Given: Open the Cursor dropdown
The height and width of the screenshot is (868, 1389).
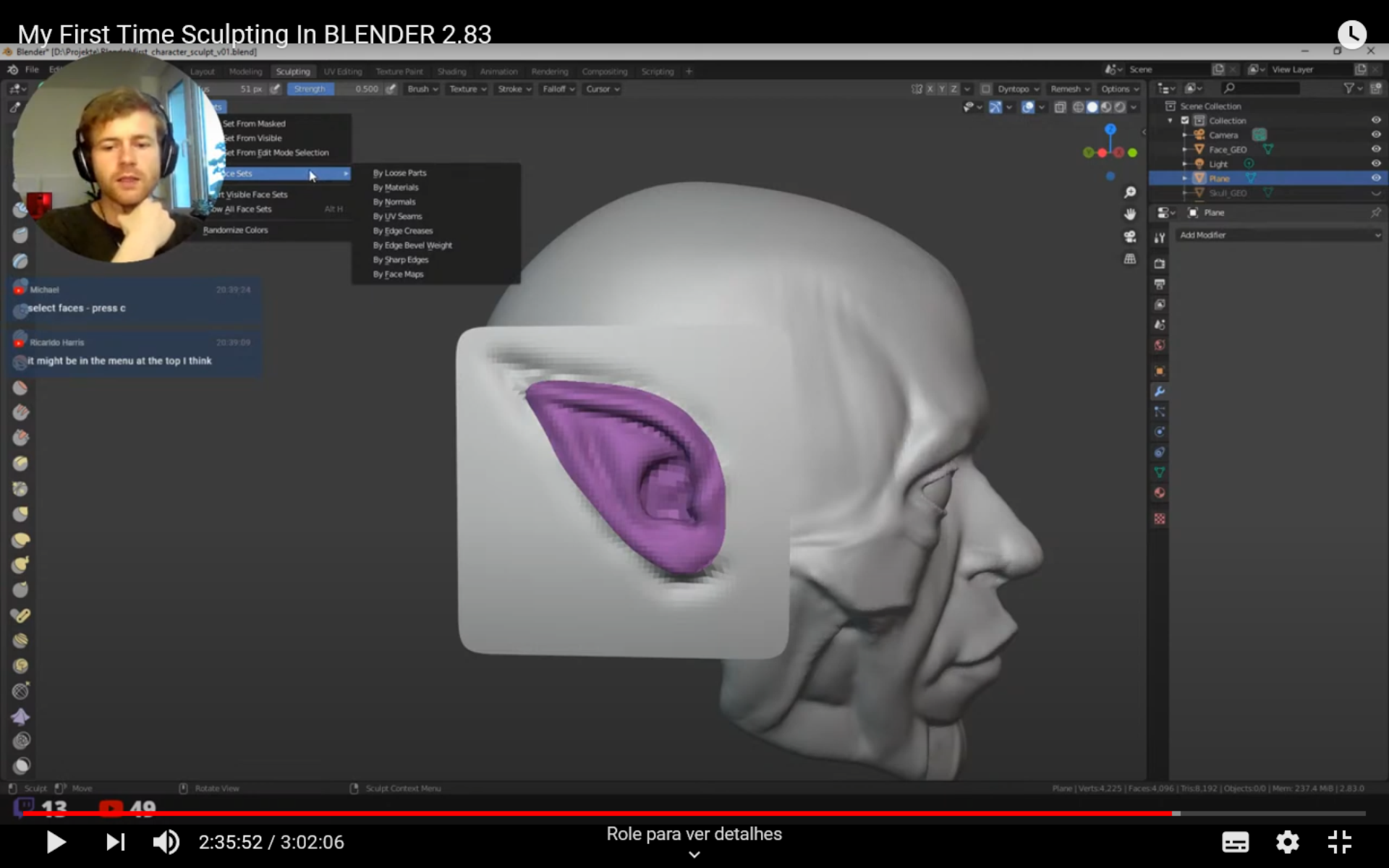Looking at the screenshot, I should click(x=603, y=89).
